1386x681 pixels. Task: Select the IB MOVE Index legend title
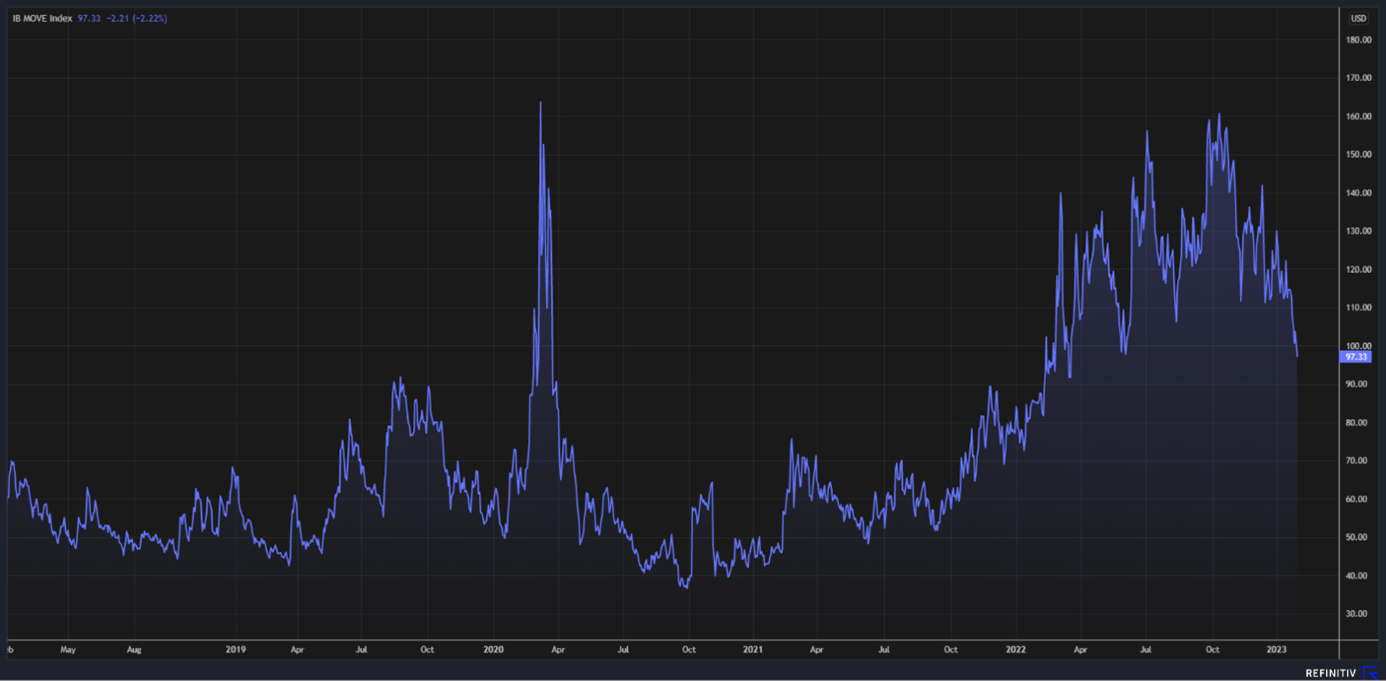(42, 19)
